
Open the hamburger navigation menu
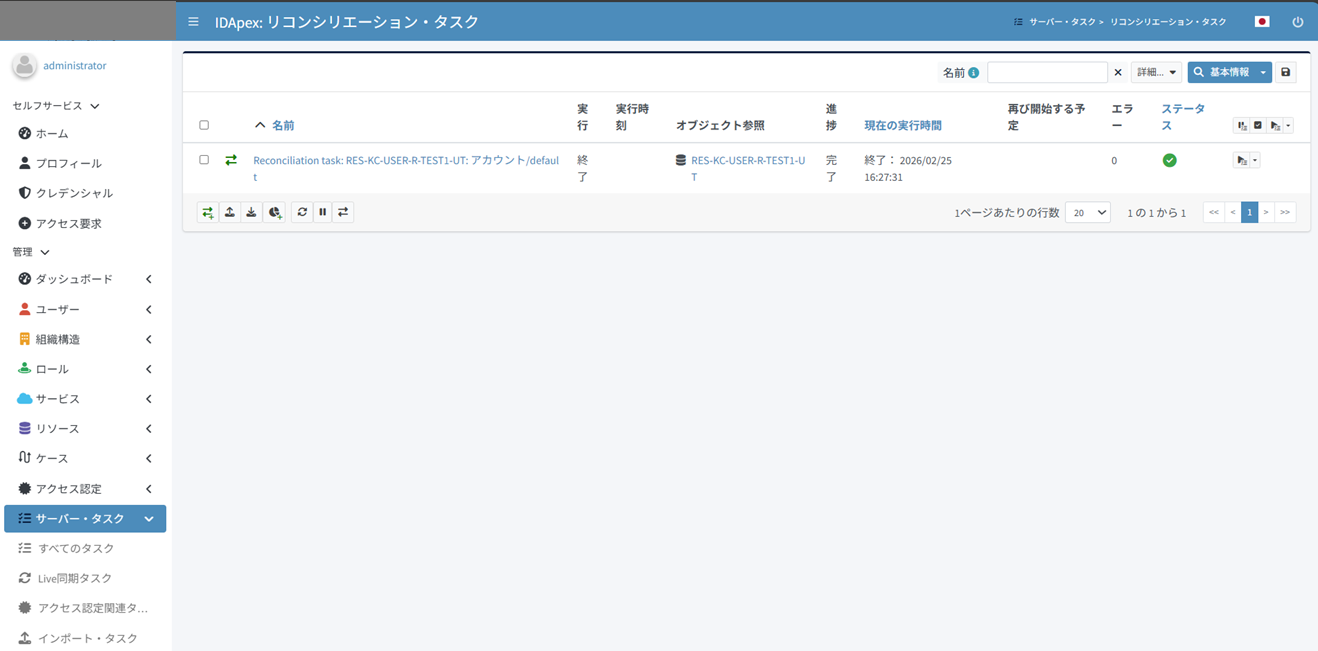pyautogui.click(x=193, y=21)
